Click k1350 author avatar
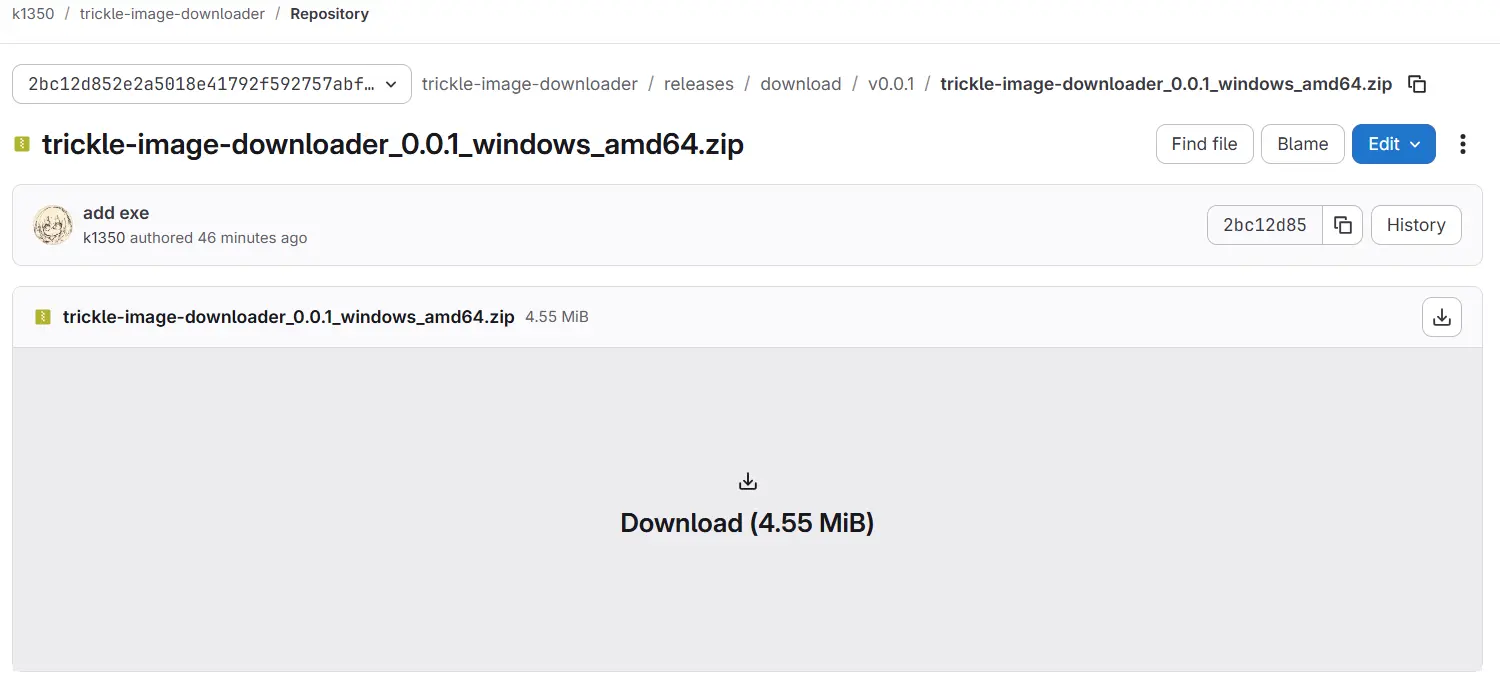Screen dimensions: 1500x700 pyautogui.click(x=53, y=225)
